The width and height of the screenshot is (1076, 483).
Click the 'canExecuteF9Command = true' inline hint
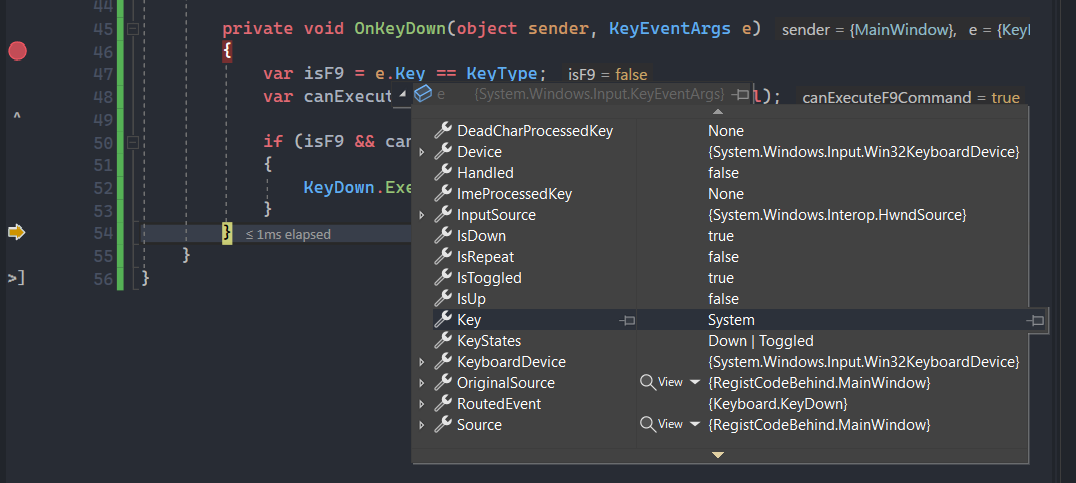[x=911, y=98]
